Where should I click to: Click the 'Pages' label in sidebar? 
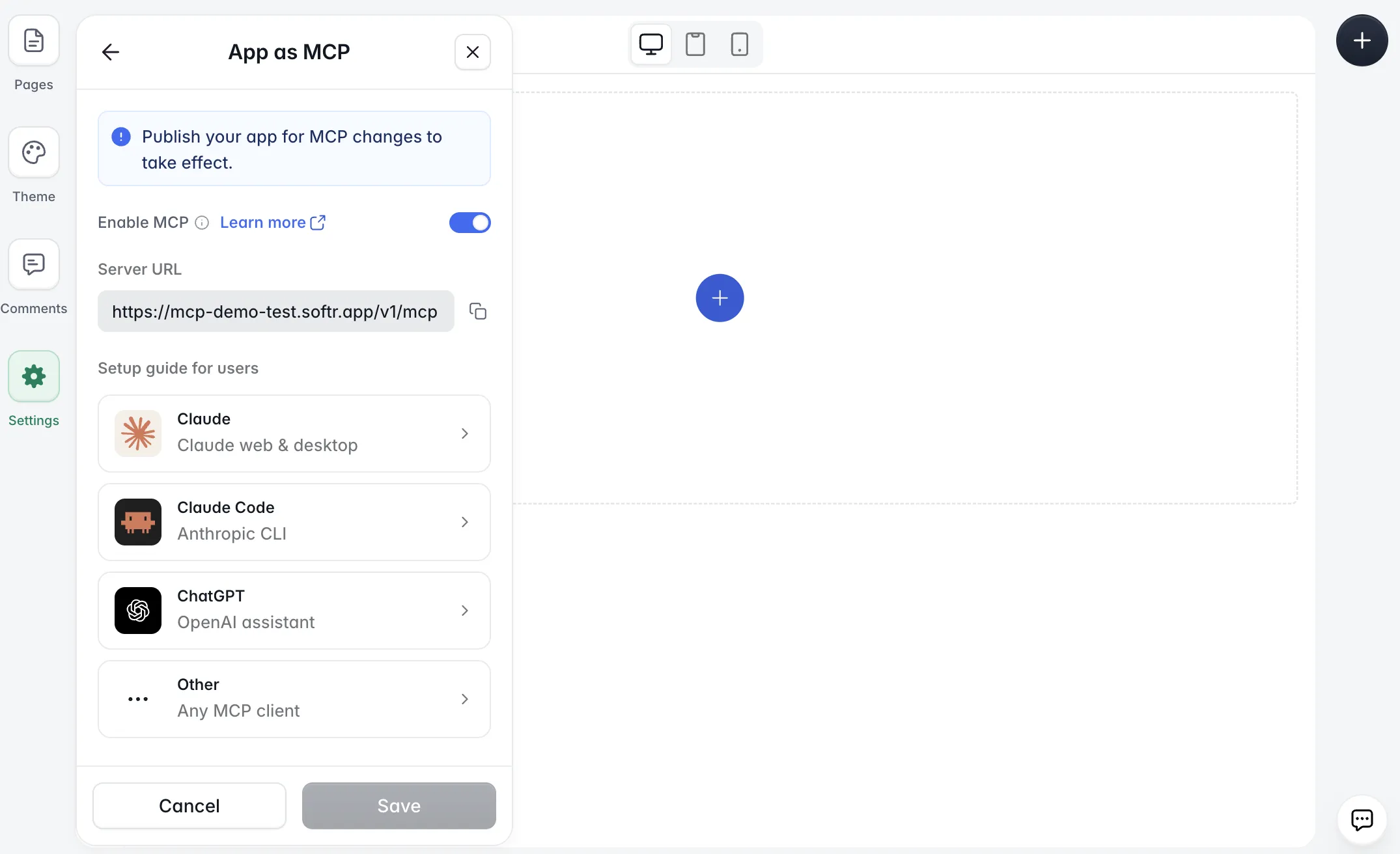[34, 85]
